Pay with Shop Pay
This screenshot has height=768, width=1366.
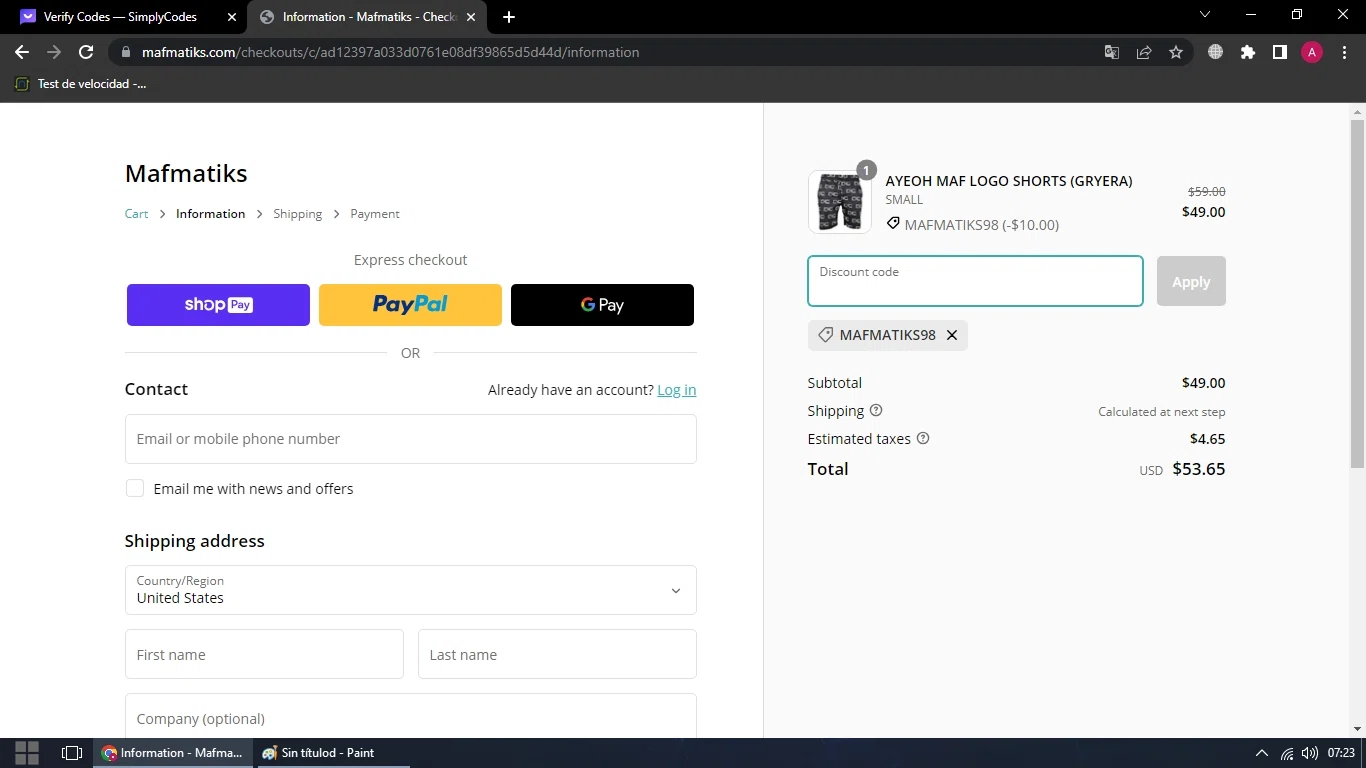[218, 305]
